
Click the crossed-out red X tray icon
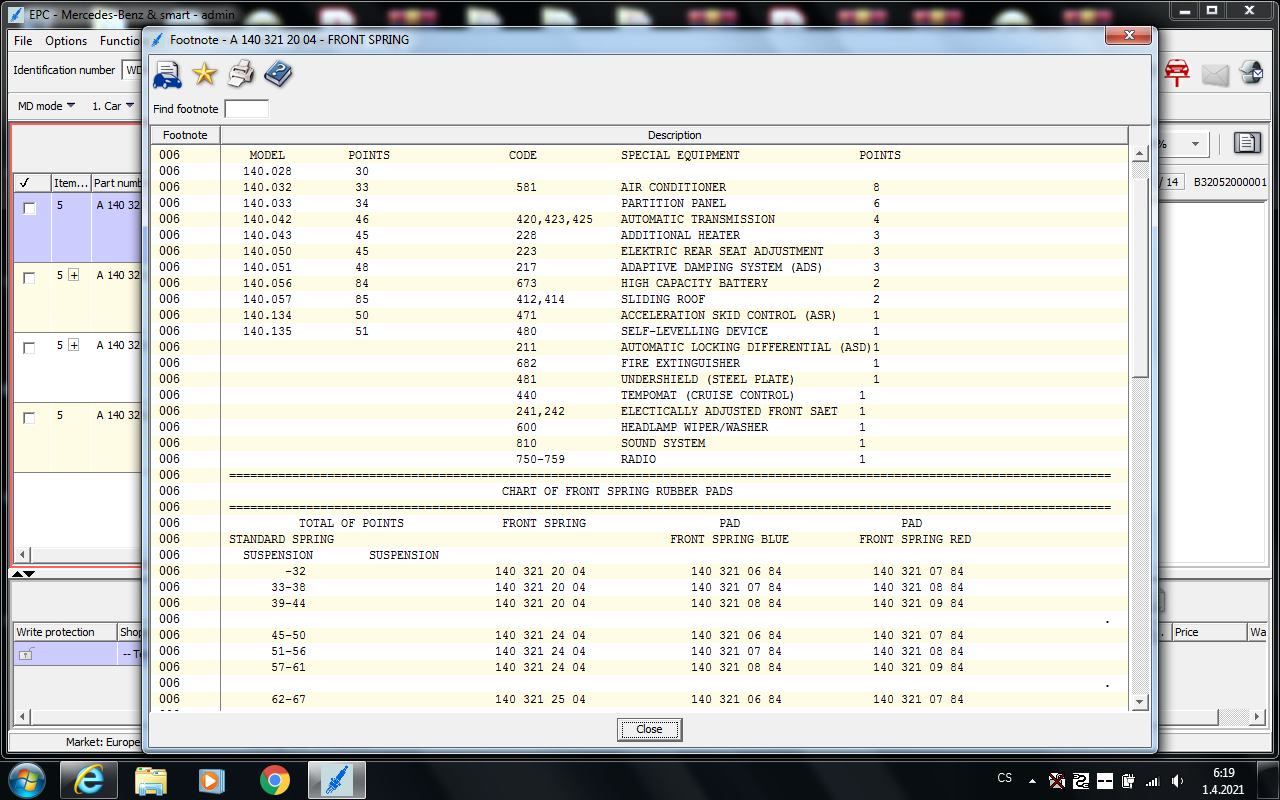tap(1057, 780)
